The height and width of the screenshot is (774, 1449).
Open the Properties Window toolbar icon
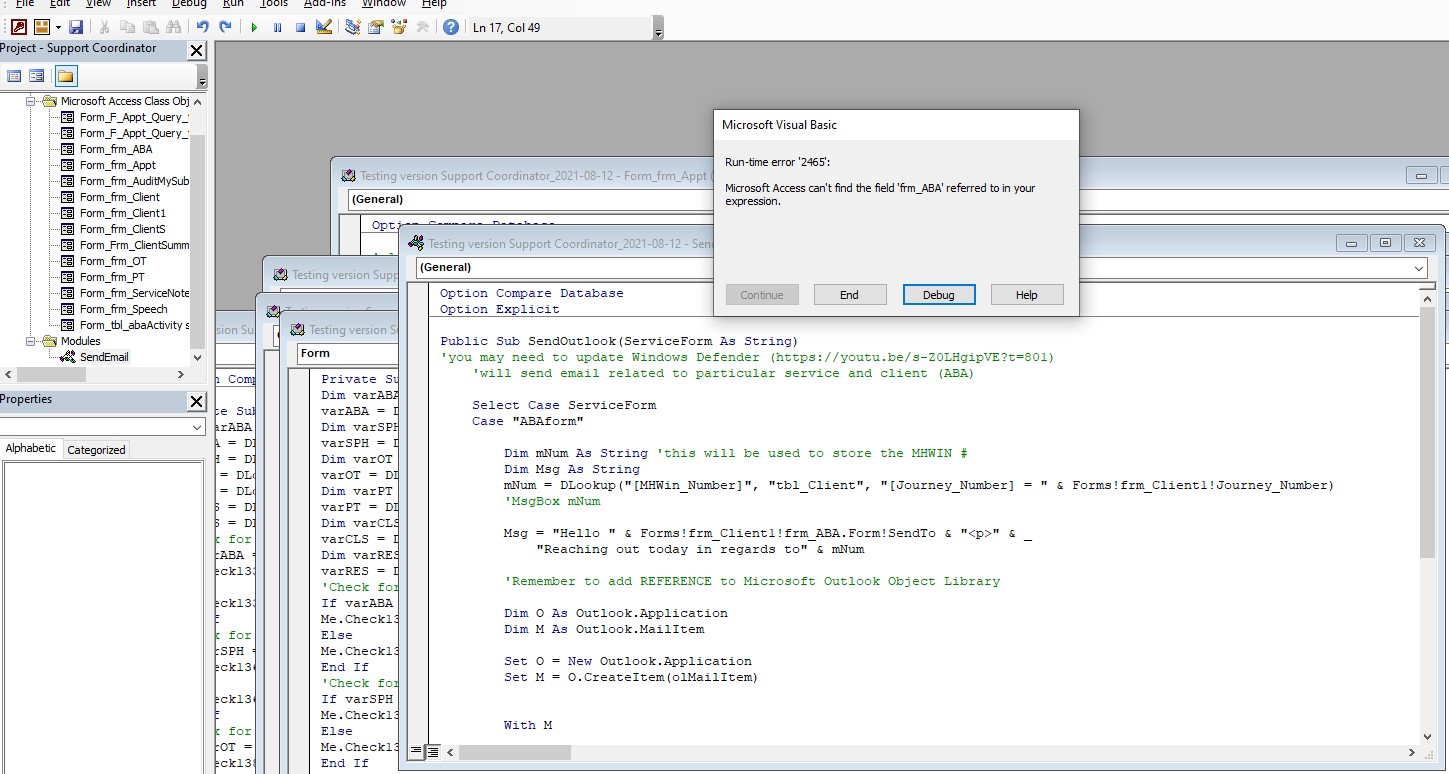tap(376, 27)
